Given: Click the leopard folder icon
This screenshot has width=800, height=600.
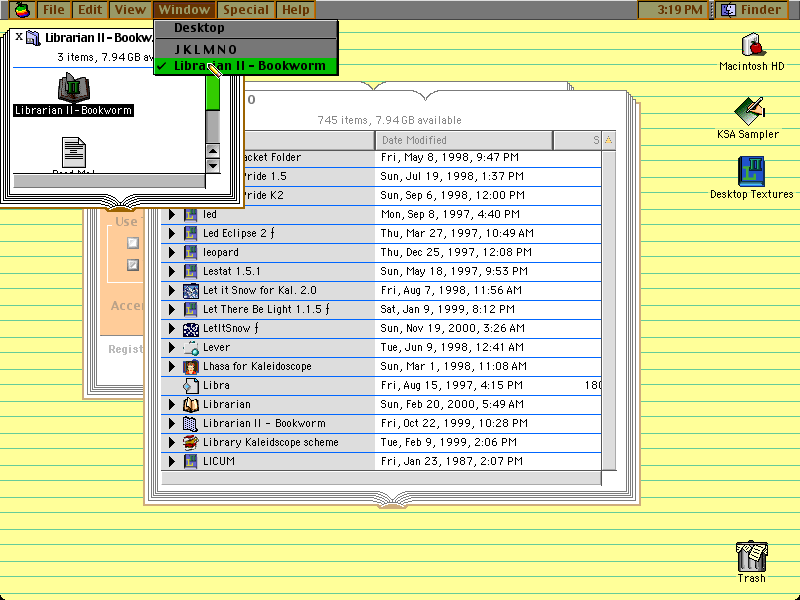Looking at the screenshot, I should (x=190, y=252).
